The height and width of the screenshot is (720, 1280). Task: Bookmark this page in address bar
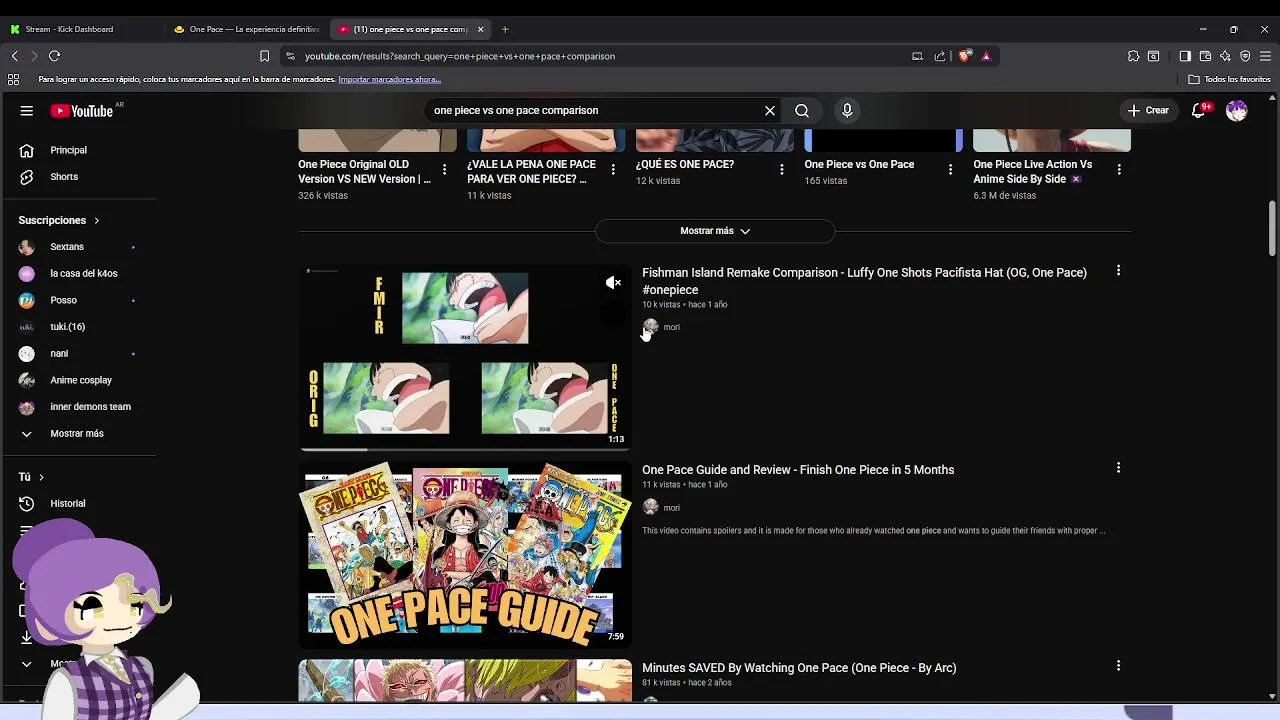pos(264,56)
